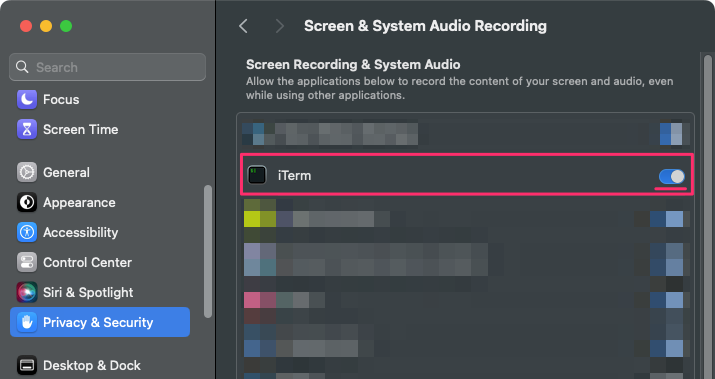Select Appearance in the sidebar
Screen dimensions: 715x379
(x=79, y=202)
